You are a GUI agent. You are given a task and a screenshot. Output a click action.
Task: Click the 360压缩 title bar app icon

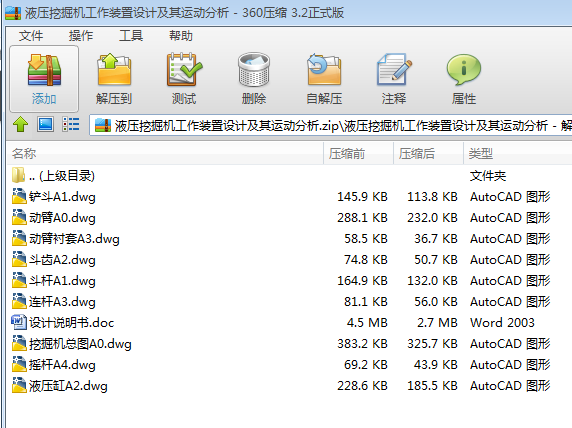[x=13, y=13]
